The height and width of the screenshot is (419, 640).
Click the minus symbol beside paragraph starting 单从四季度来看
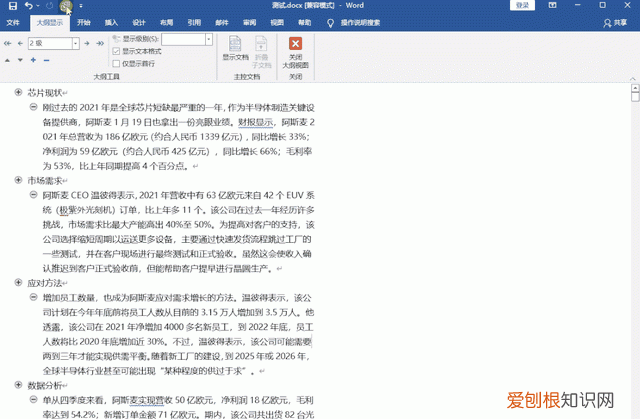point(33,400)
